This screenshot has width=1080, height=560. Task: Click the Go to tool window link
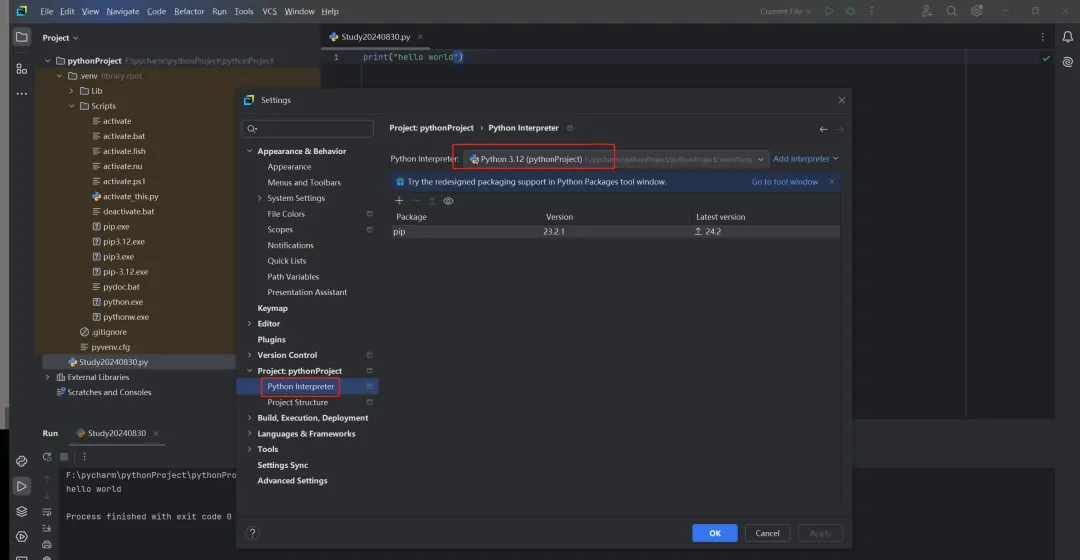pos(785,182)
